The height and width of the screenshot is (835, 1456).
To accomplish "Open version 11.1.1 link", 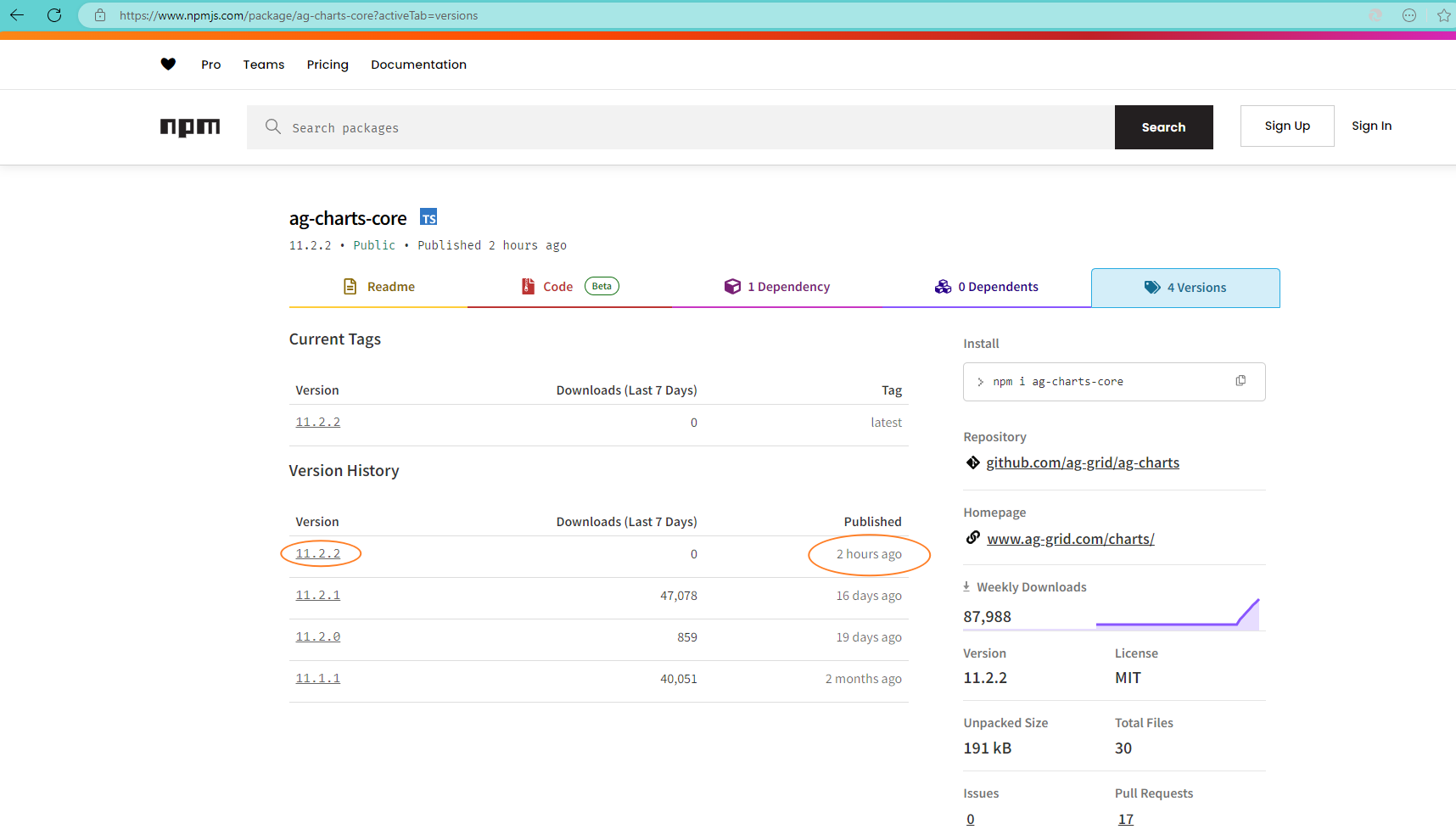I will point(317,678).
